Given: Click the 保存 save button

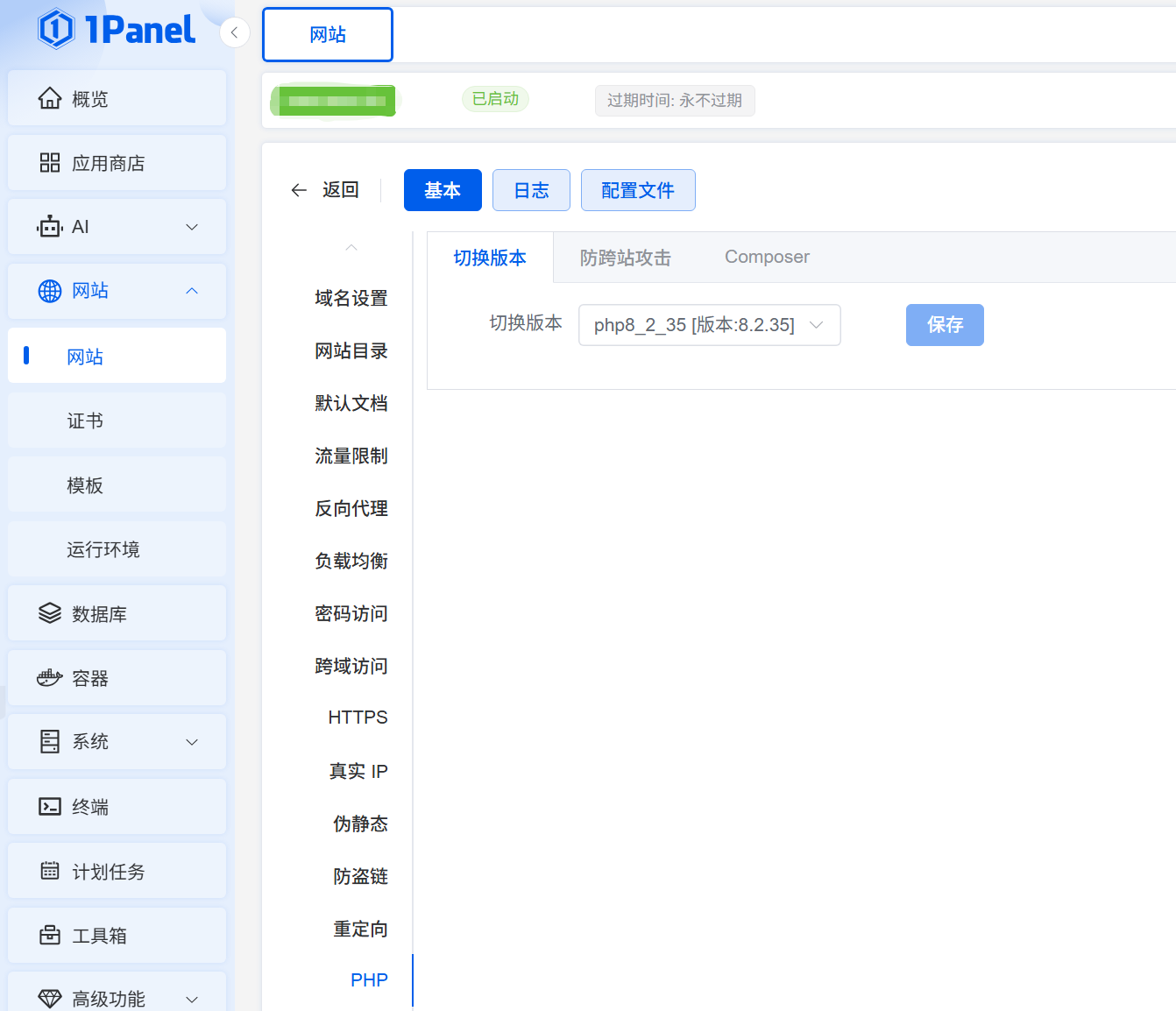Looking at the screenshot, I should point(945,325).
